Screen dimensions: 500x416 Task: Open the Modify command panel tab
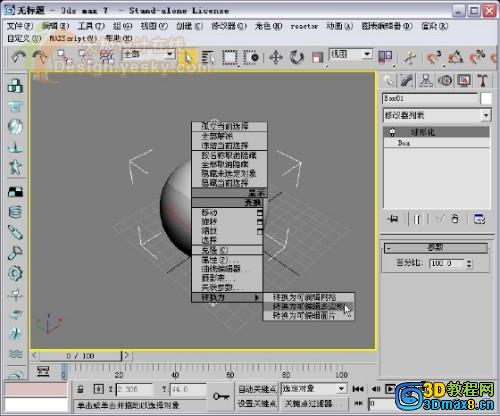(x=407, y=81)
